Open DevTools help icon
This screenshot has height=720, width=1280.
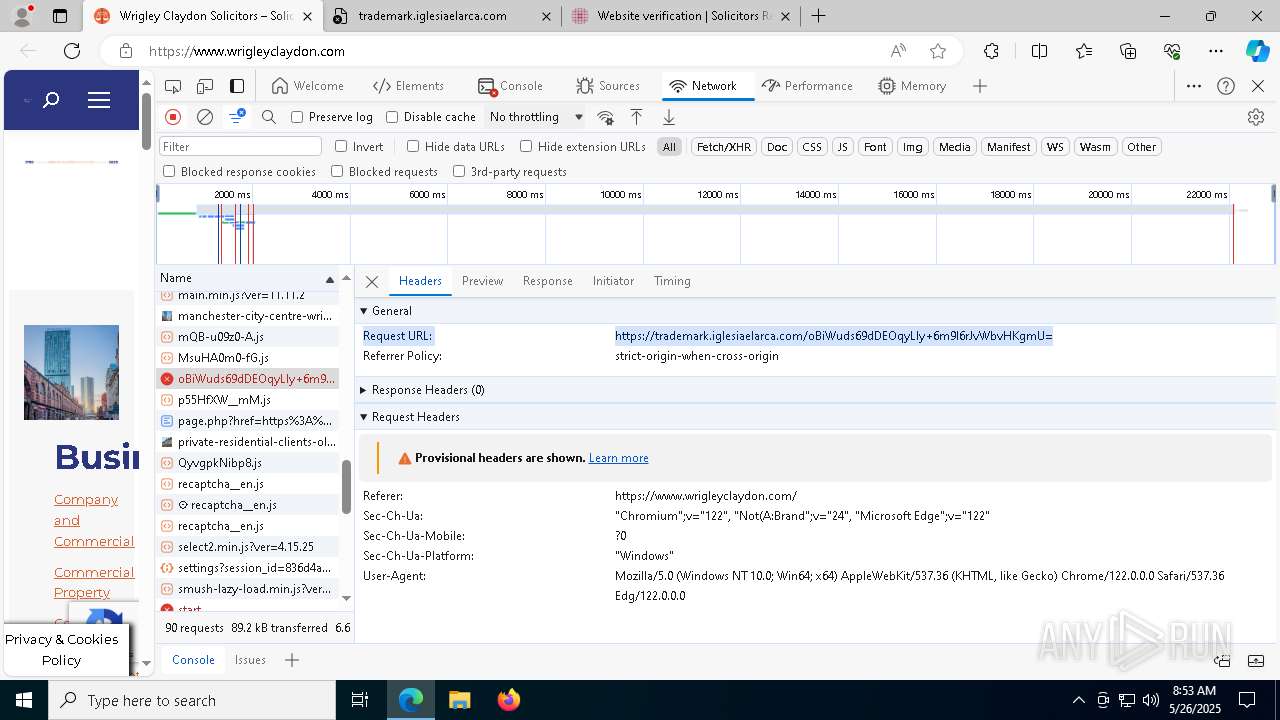coord(1226,86)
